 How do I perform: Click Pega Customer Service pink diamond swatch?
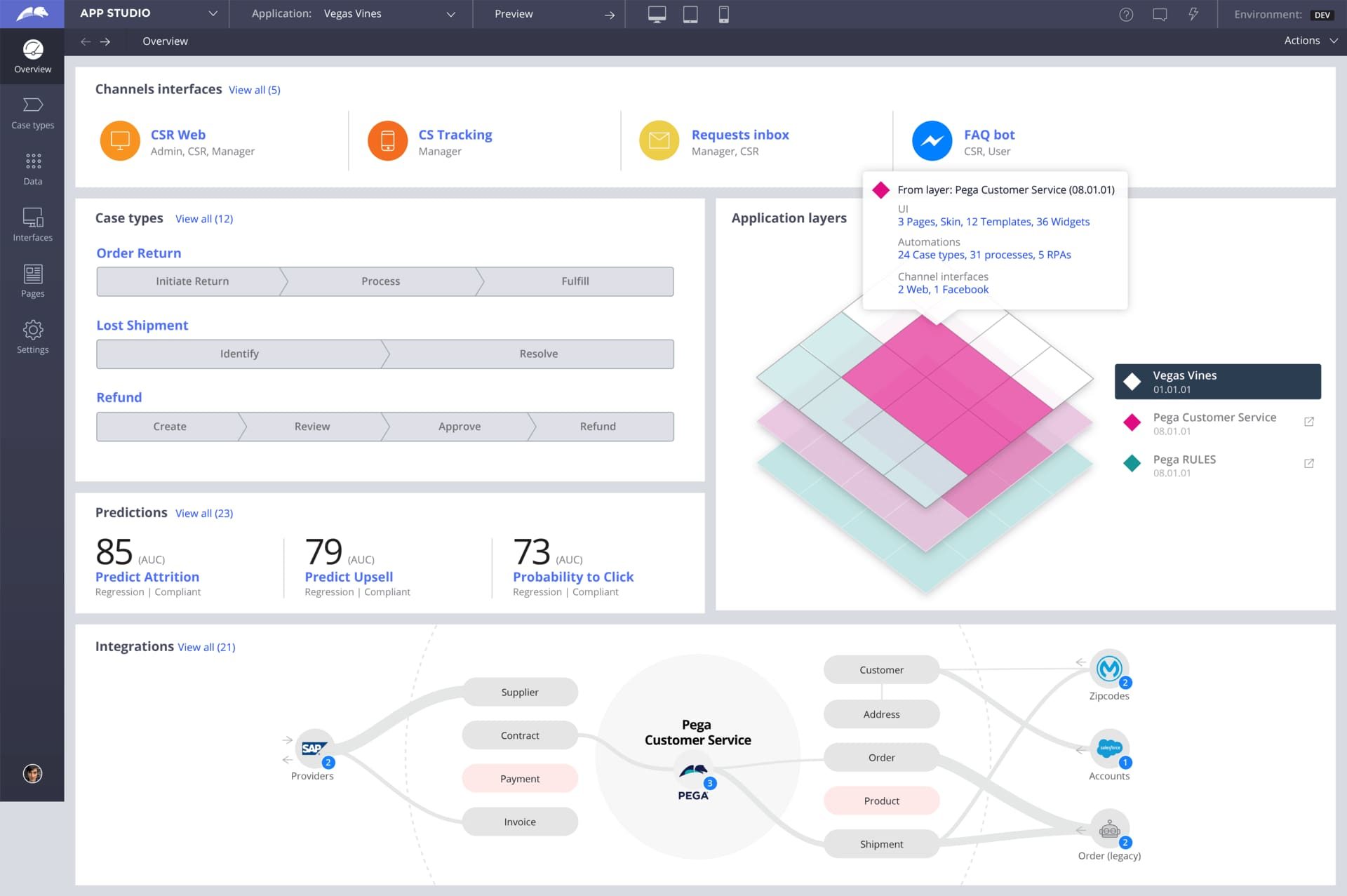point(1132,422)
